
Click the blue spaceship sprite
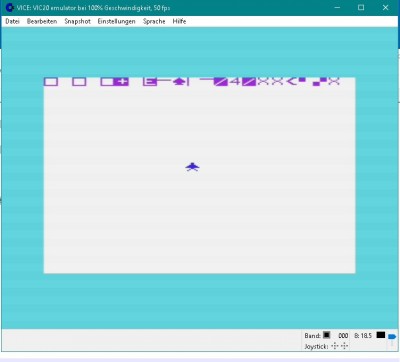tap(192, 167)
